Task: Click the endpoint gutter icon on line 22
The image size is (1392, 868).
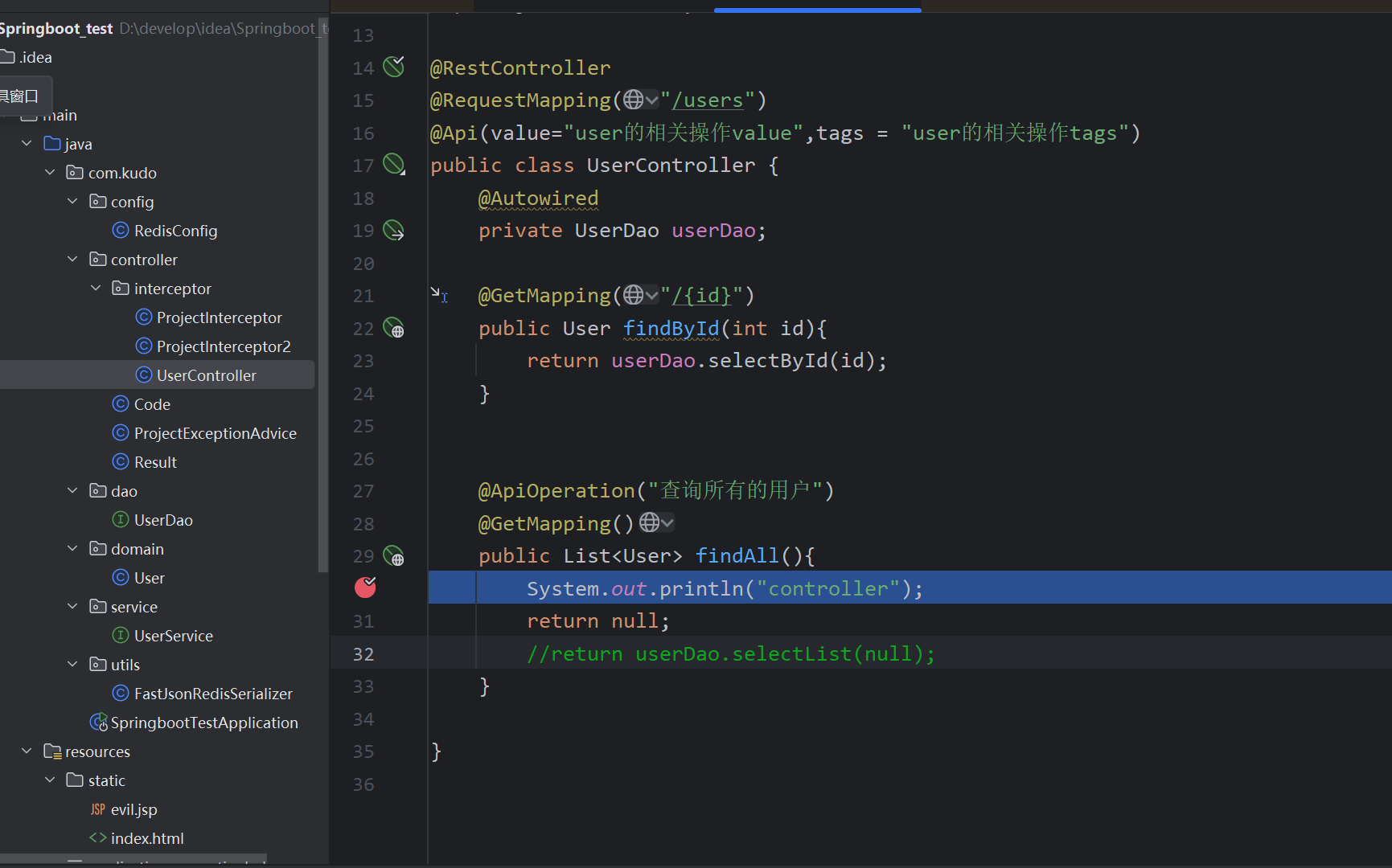Action: coord(394,328)
